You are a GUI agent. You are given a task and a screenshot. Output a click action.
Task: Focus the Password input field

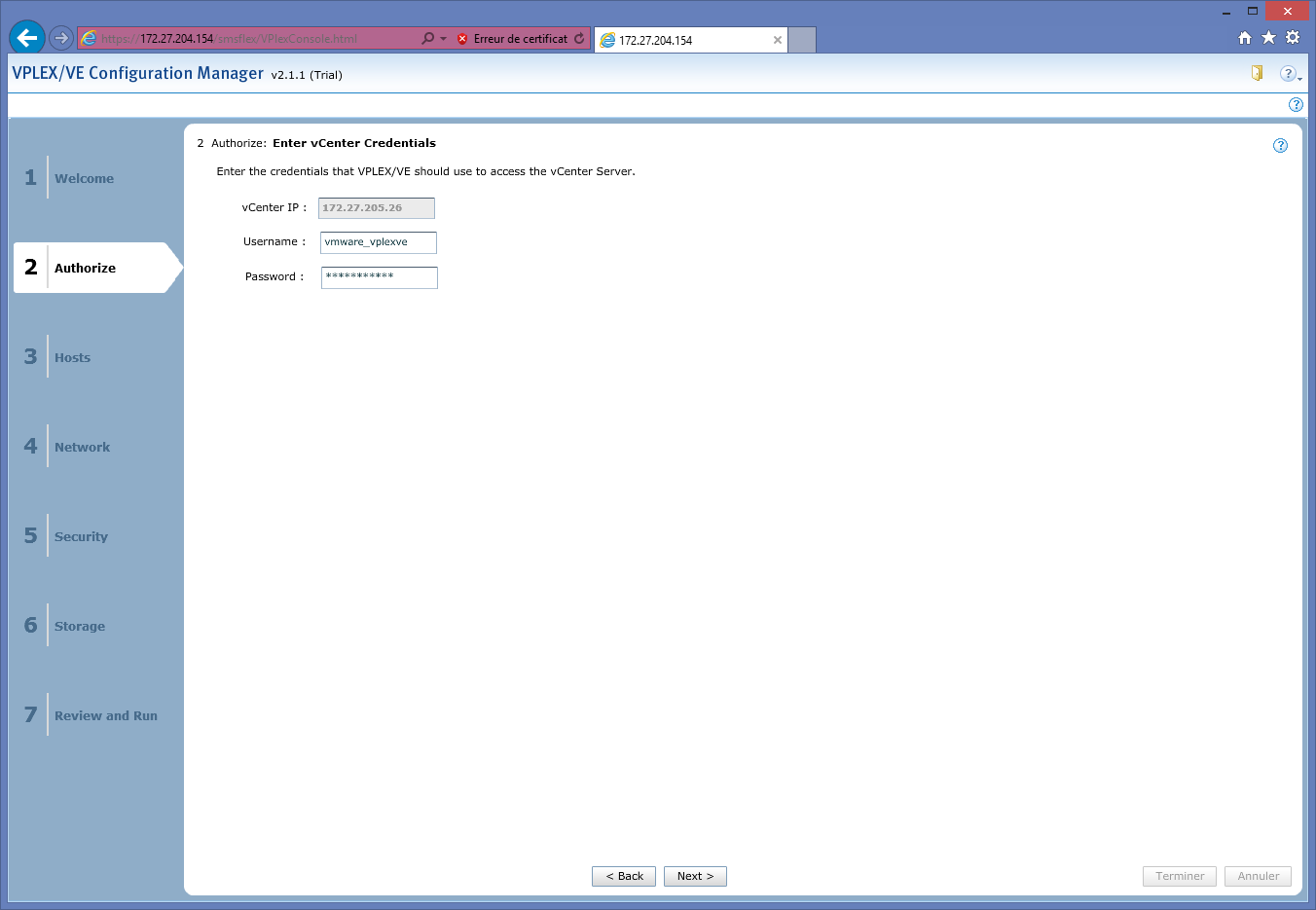point(379,277)
